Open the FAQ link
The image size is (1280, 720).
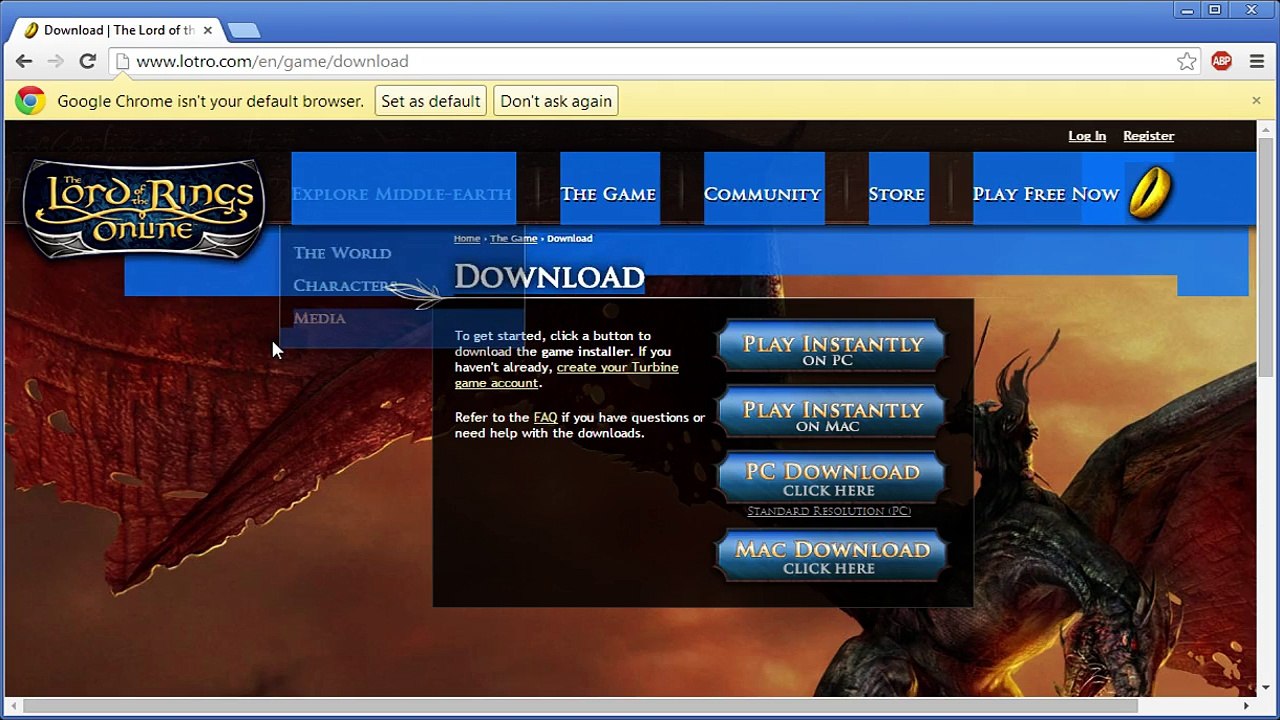(545, 417)
